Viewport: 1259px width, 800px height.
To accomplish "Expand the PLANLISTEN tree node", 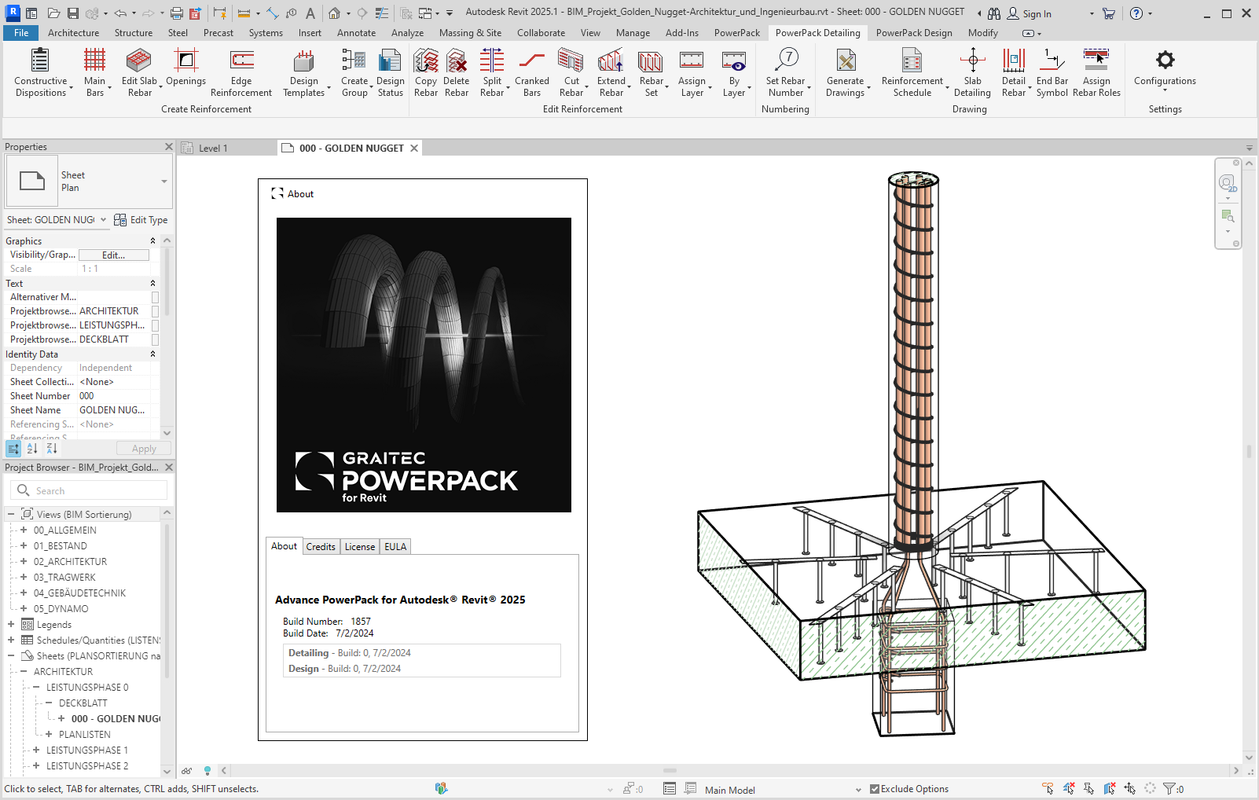I will pos(49,734).
